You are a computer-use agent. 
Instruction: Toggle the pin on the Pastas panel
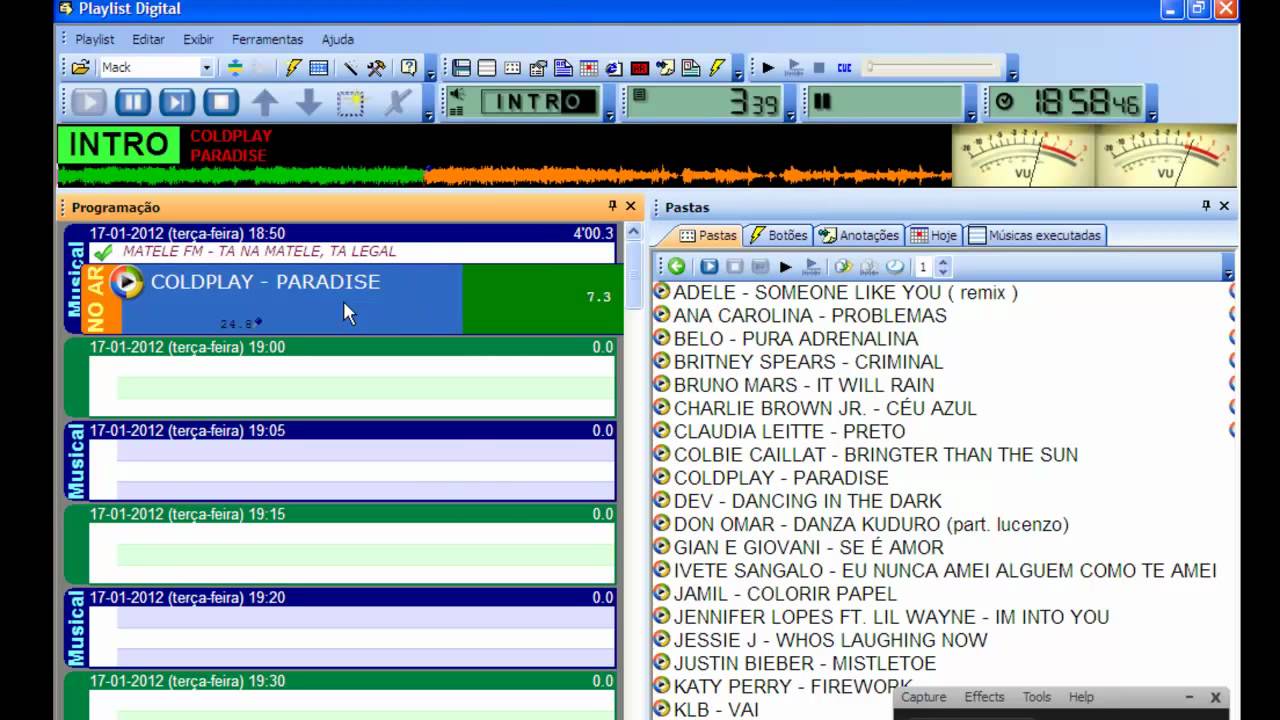click(1206, 206)
